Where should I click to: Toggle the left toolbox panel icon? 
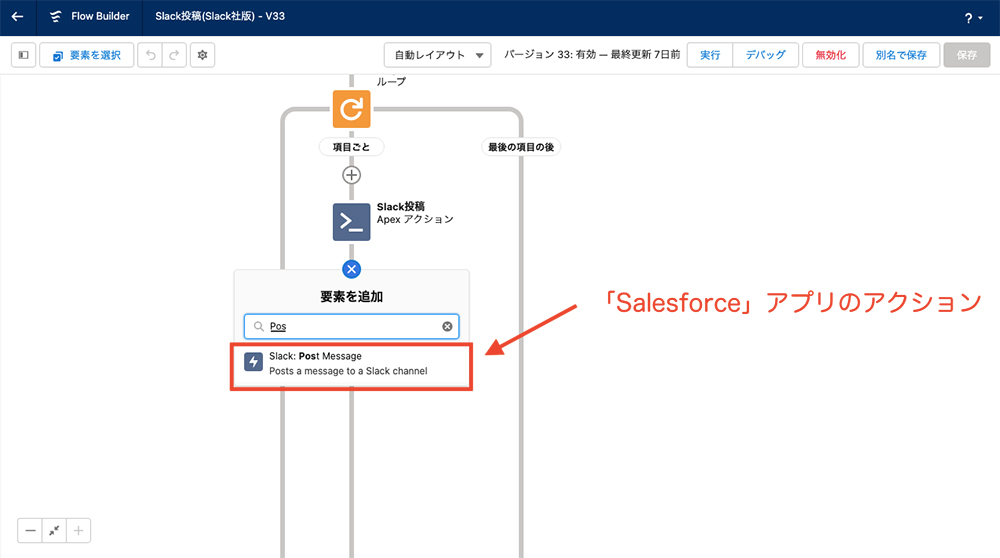click(24, 55)
